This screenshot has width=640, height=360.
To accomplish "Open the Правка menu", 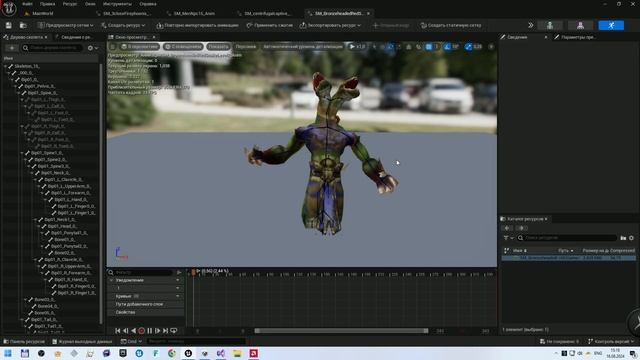I will [47, 4].
